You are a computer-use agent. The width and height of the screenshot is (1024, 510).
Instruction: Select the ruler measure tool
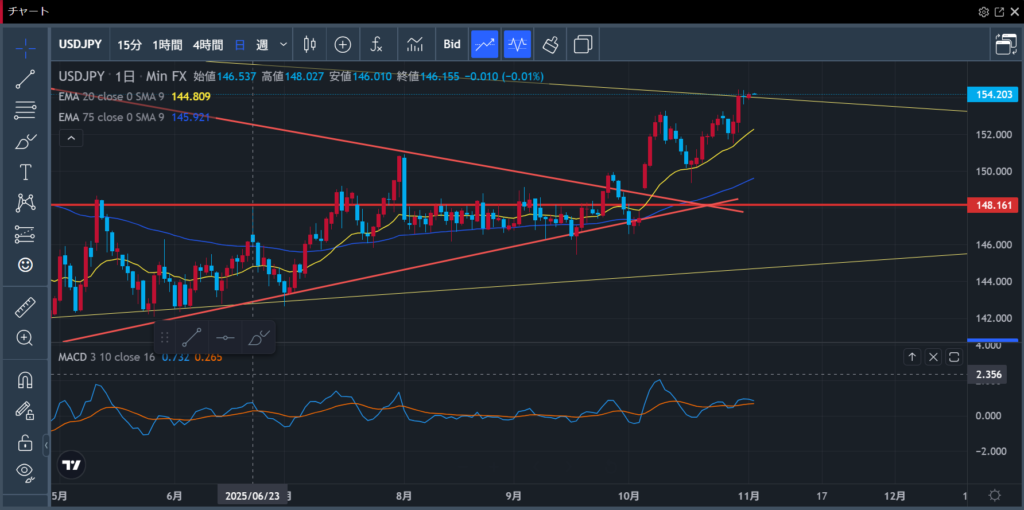(26, 308)
